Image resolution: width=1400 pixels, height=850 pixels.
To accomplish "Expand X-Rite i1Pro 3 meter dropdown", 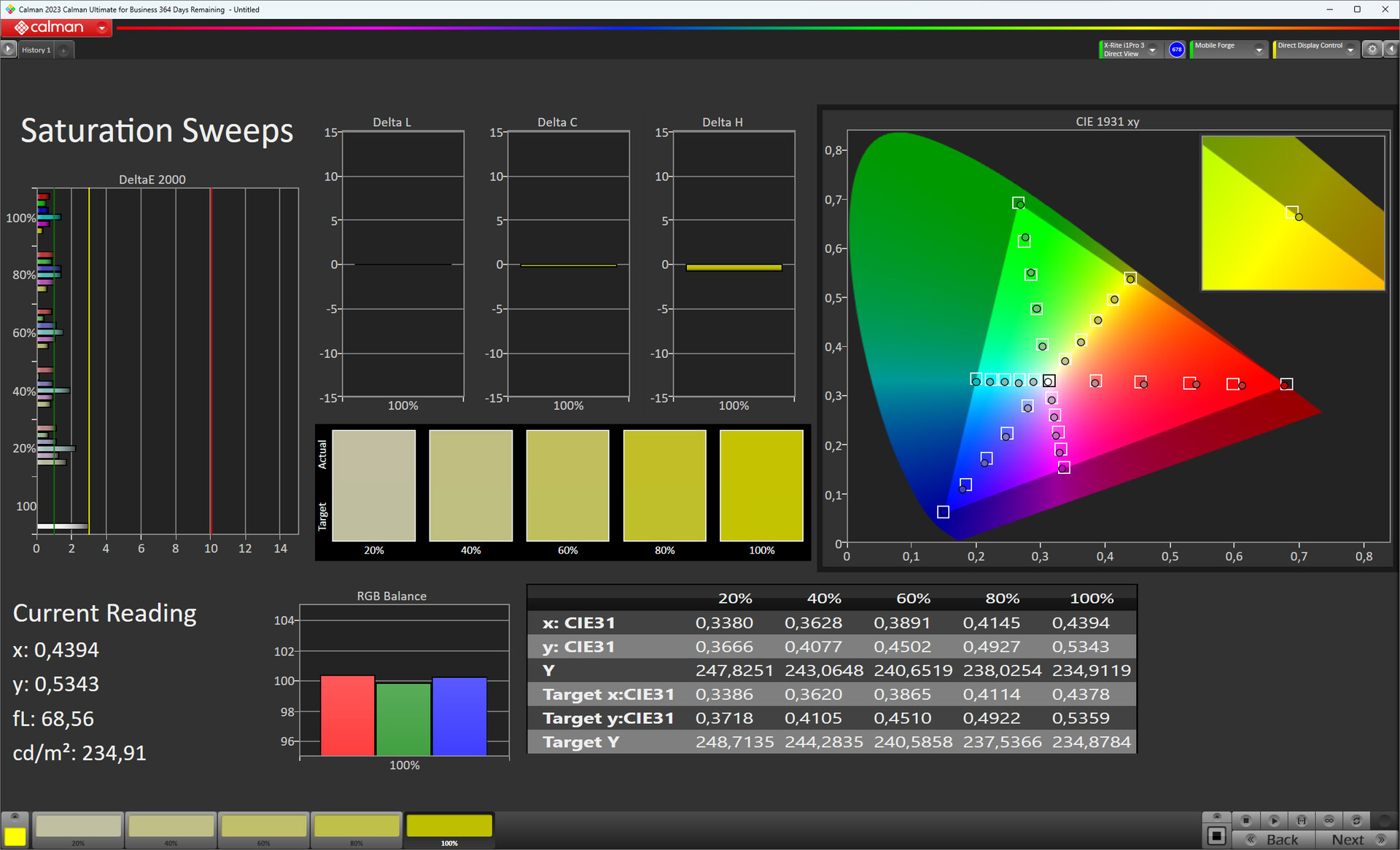I will [x=1153, y=50].
